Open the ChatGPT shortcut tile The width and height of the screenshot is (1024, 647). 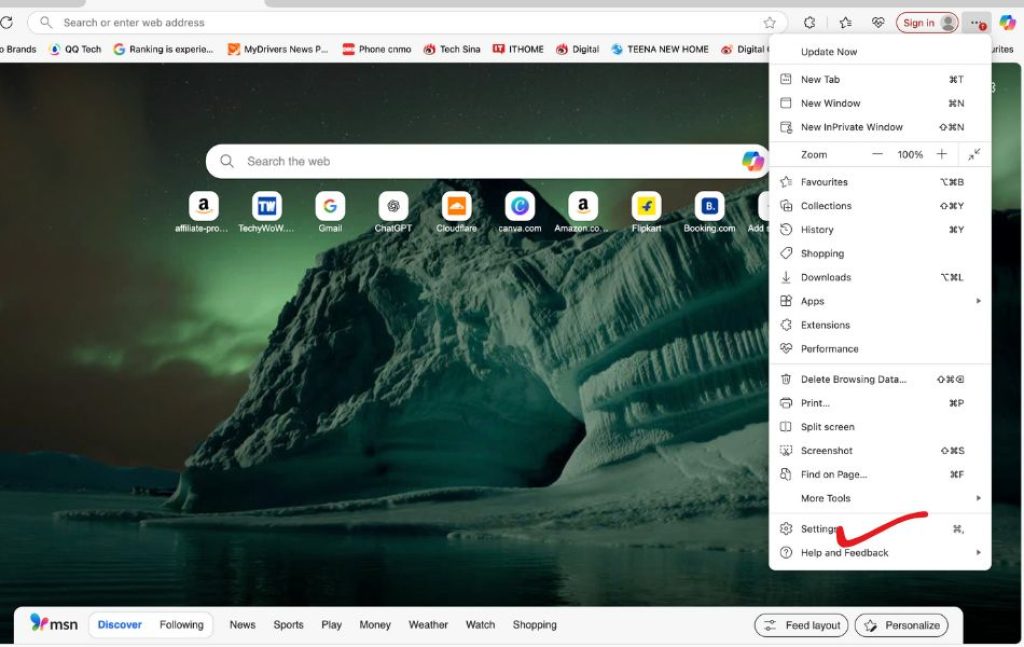[393, 212]
